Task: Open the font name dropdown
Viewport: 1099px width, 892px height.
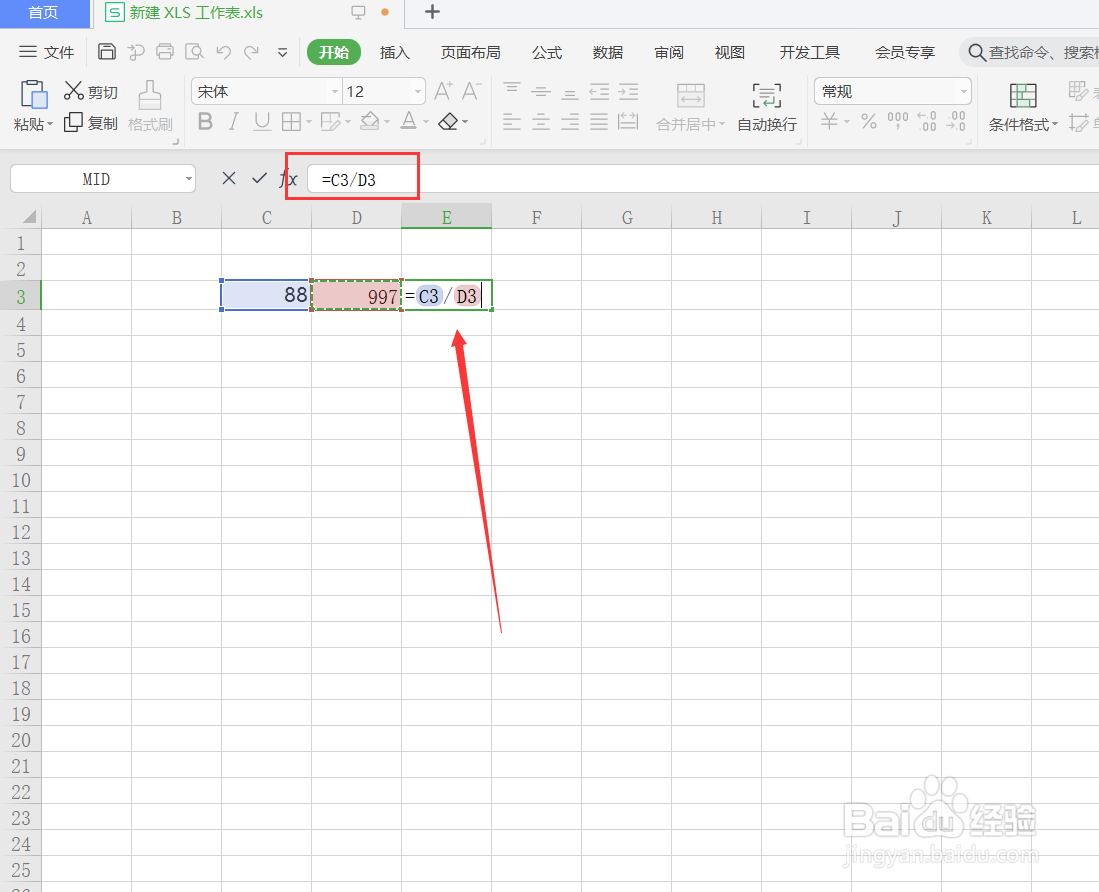Action: tap(336, 91)
